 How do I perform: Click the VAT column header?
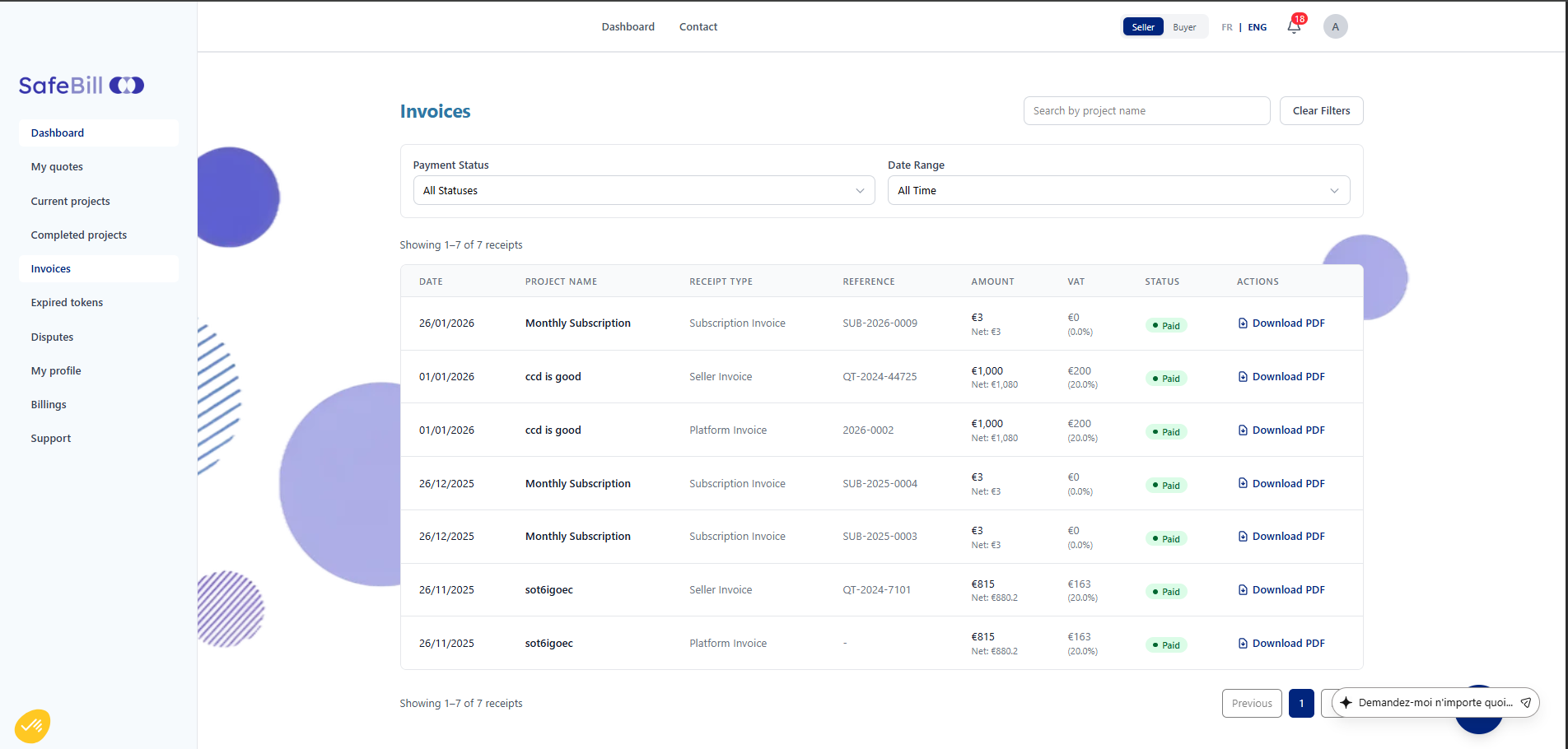(1076, 281)
